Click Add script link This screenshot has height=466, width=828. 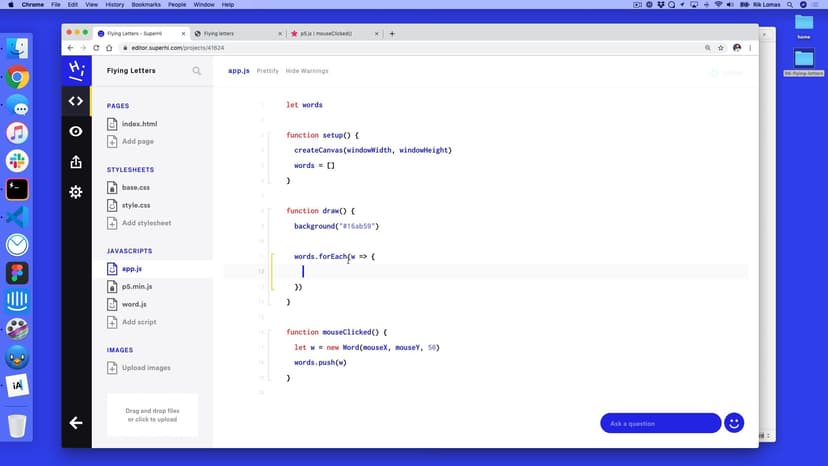click(x=139, y=322)
